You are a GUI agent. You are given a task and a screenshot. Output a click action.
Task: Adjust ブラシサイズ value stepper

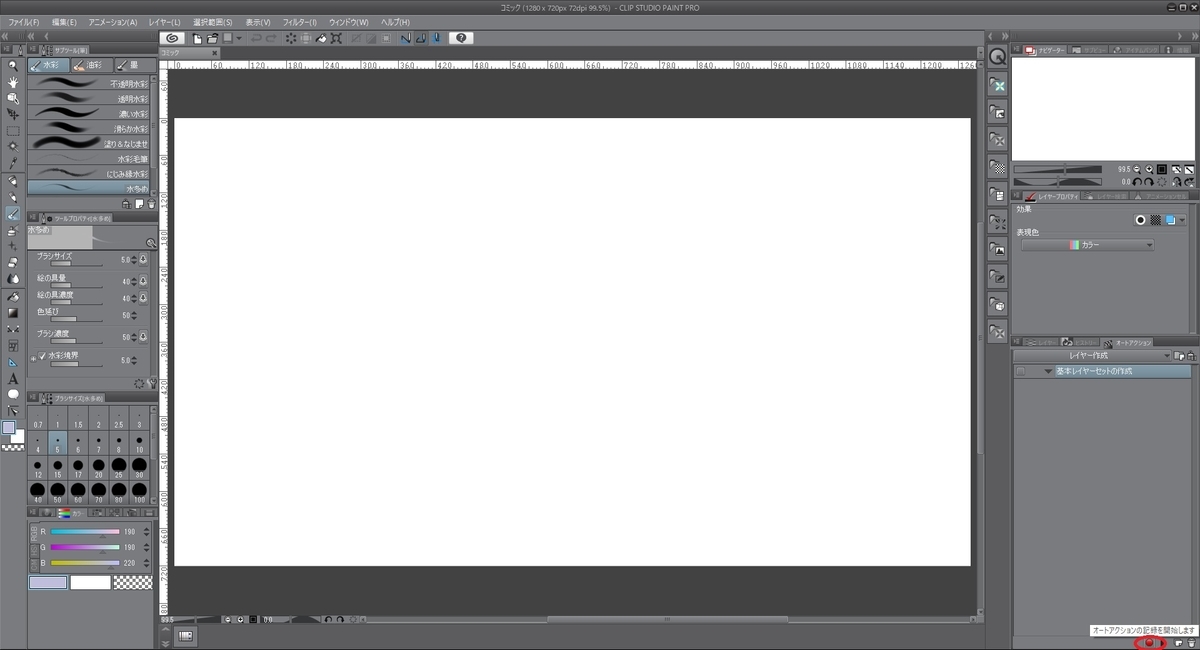coord(134,259)
